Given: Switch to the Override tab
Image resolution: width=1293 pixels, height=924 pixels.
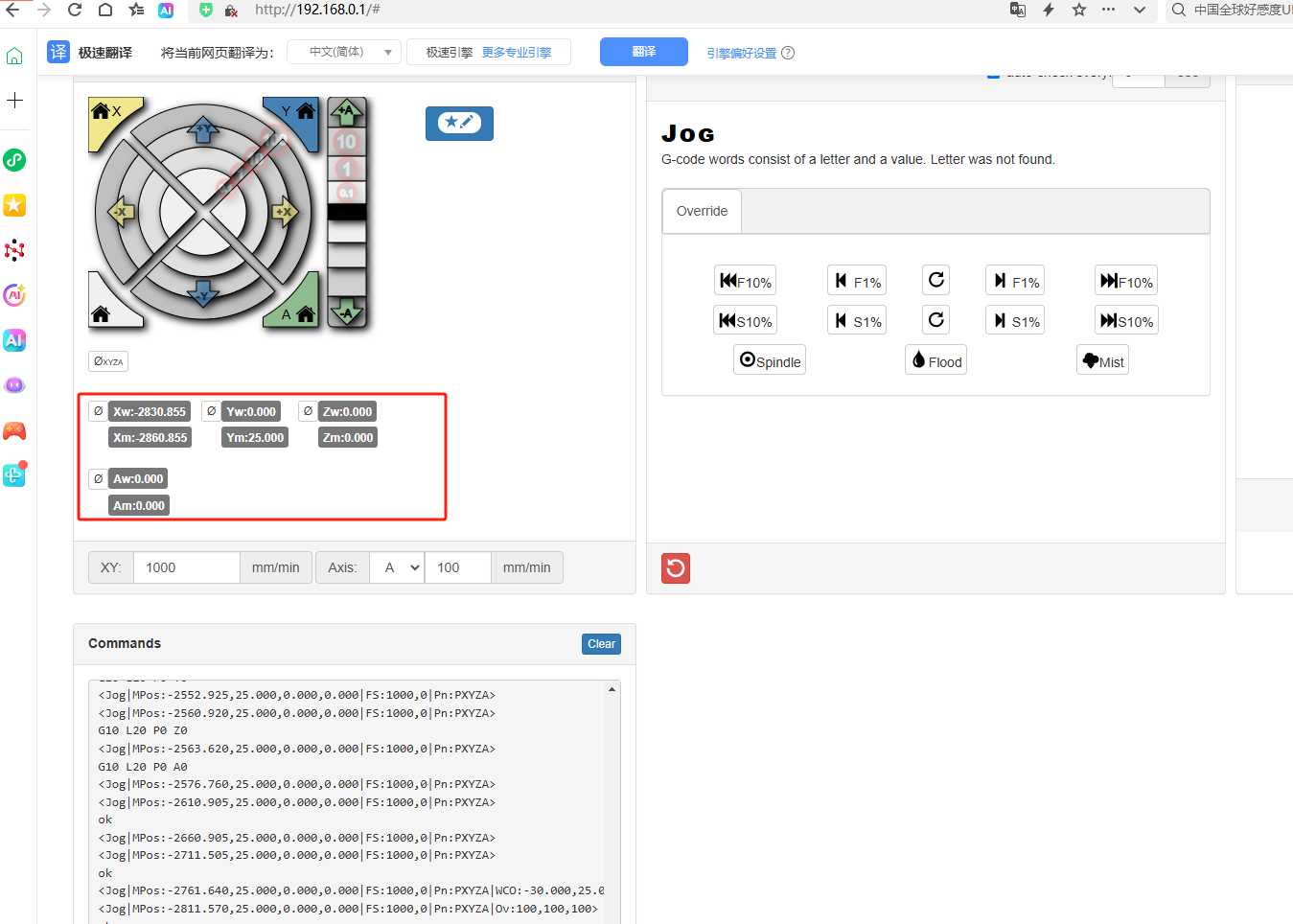Looking at the screenshot, I should (x=701, y=210).
